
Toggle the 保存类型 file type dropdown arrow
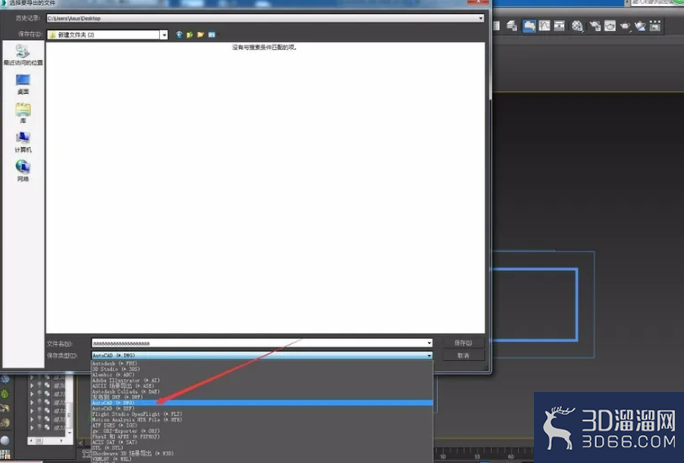click(x=429, y=356)
